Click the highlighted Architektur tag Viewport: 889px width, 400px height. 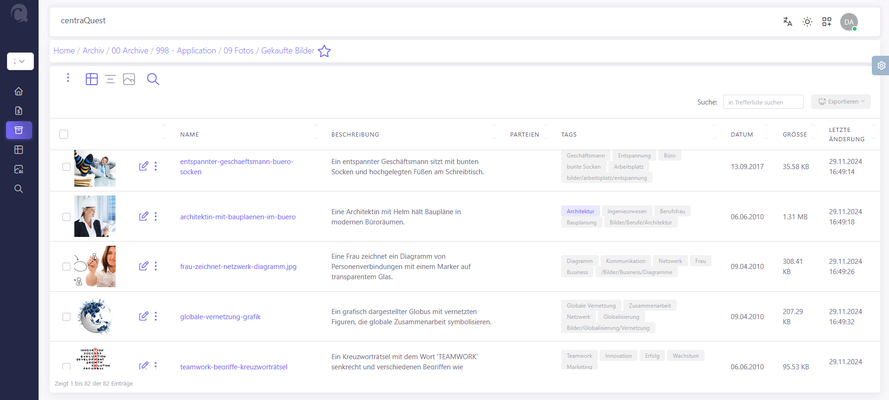coord(580,211)
